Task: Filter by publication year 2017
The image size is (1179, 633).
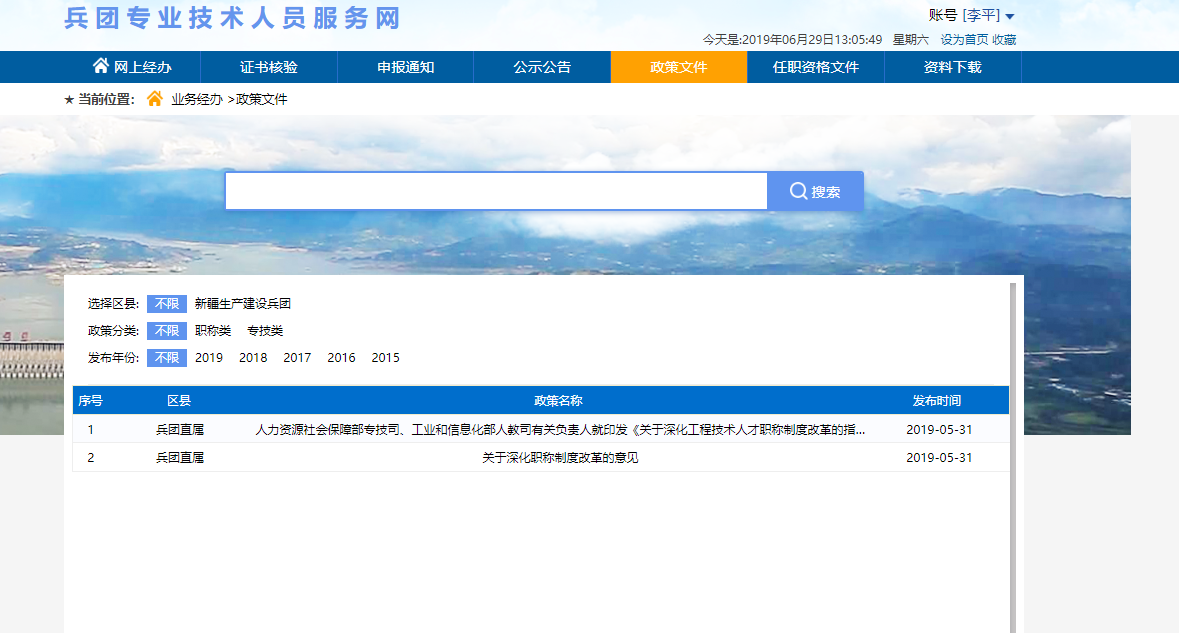Action: point(297,358)
